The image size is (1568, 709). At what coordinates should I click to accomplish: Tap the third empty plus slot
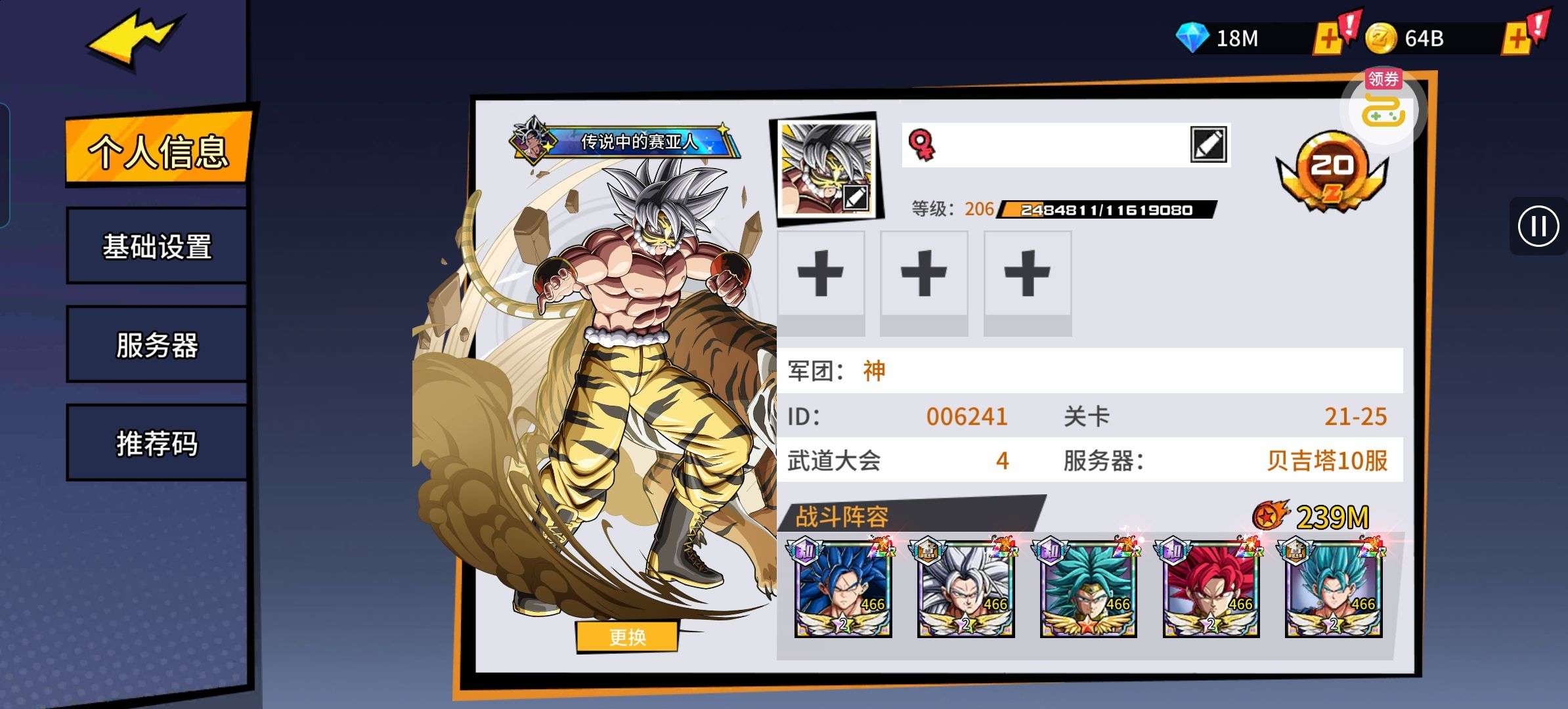coord(1028,284)
